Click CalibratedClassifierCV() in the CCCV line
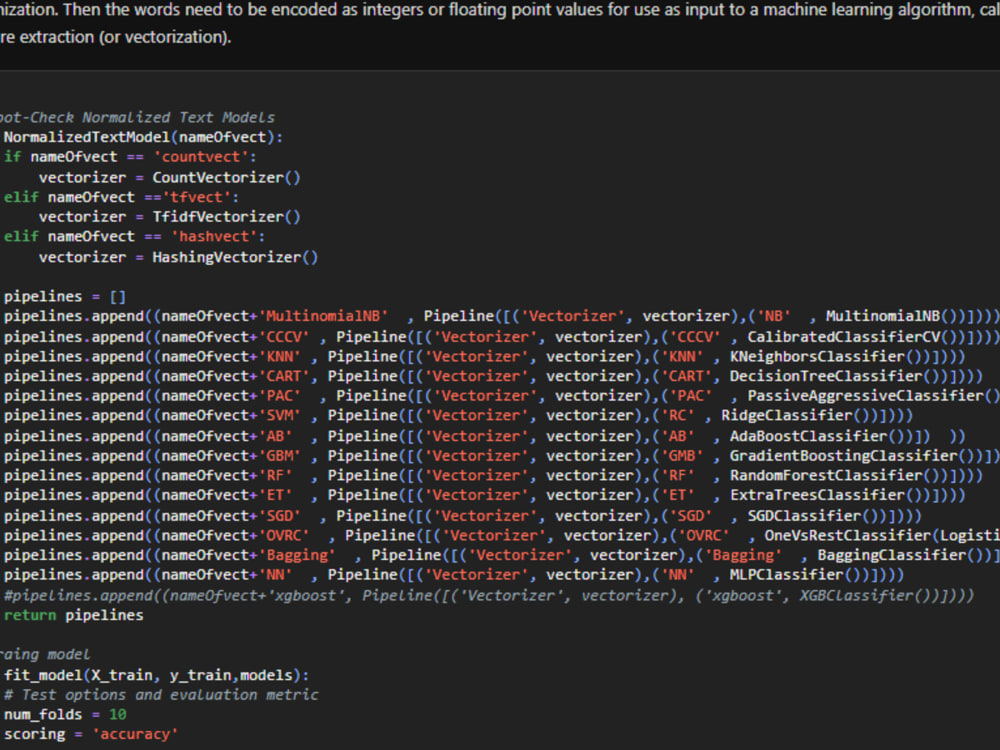Image resolution: width=1000 pixels, height=750 pixels. (x=853, y=337)
